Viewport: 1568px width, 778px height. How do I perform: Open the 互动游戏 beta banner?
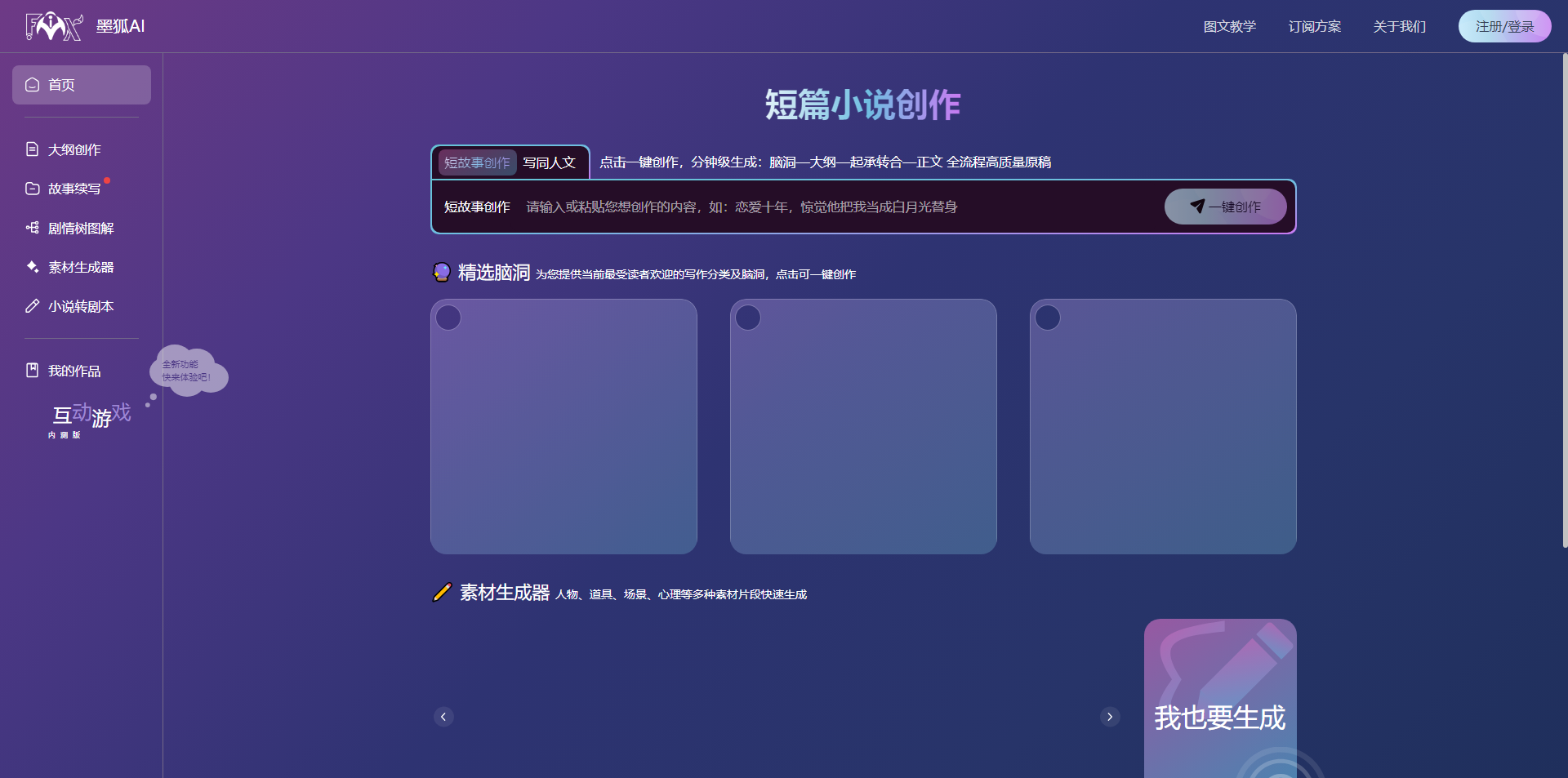tap(90, 420)
